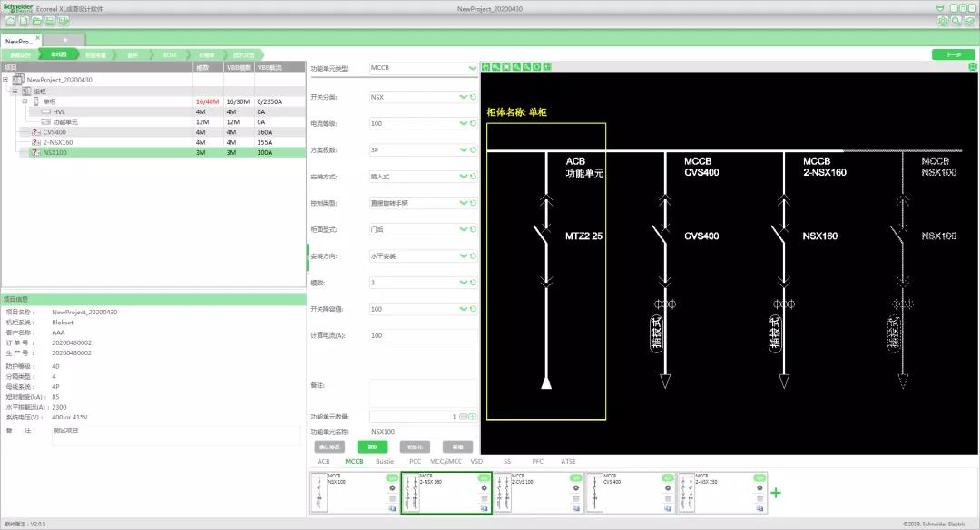Select the 2-CVS100 unit card thumbnail
Viewport: 980px width, 530px height.
[539, 493]
